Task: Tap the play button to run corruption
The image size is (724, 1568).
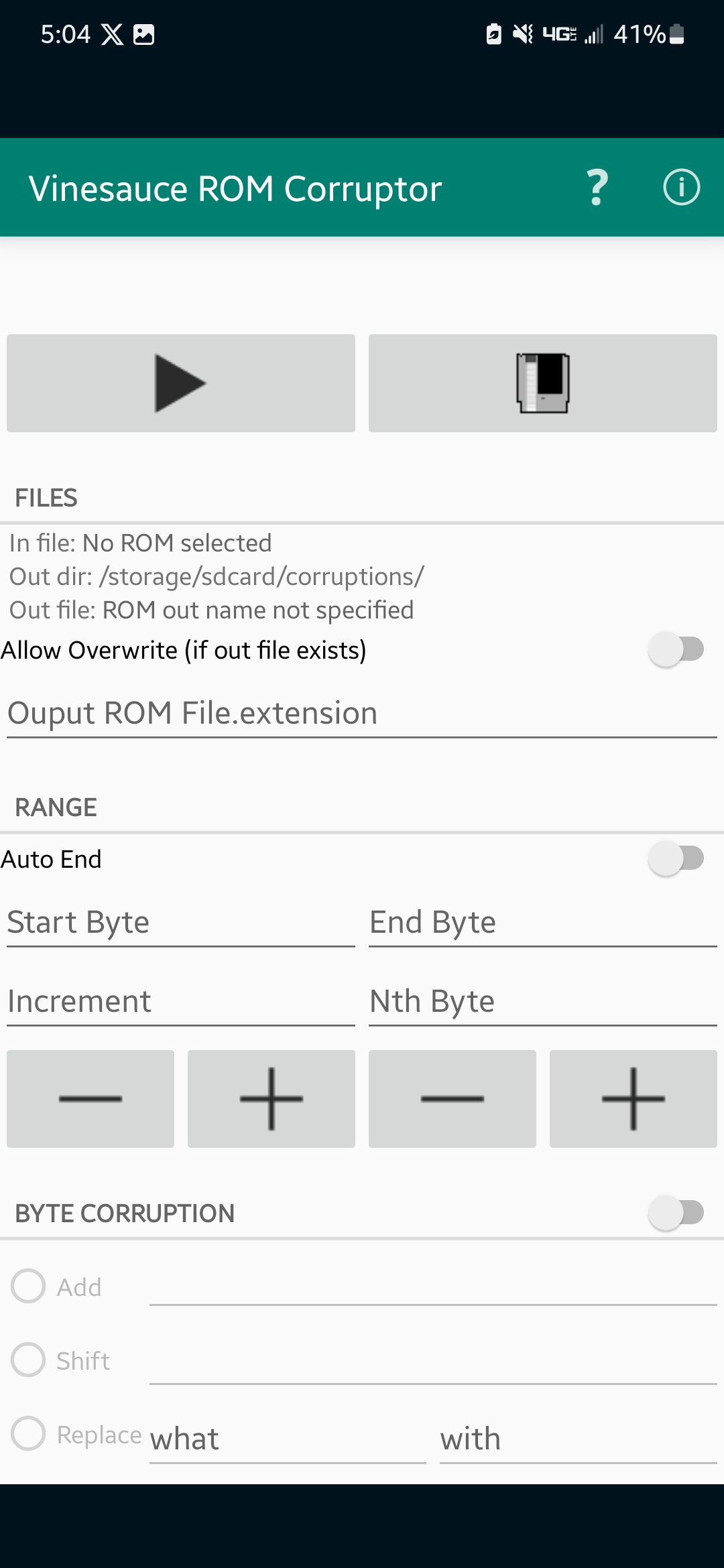Action: tap(181, 383)
